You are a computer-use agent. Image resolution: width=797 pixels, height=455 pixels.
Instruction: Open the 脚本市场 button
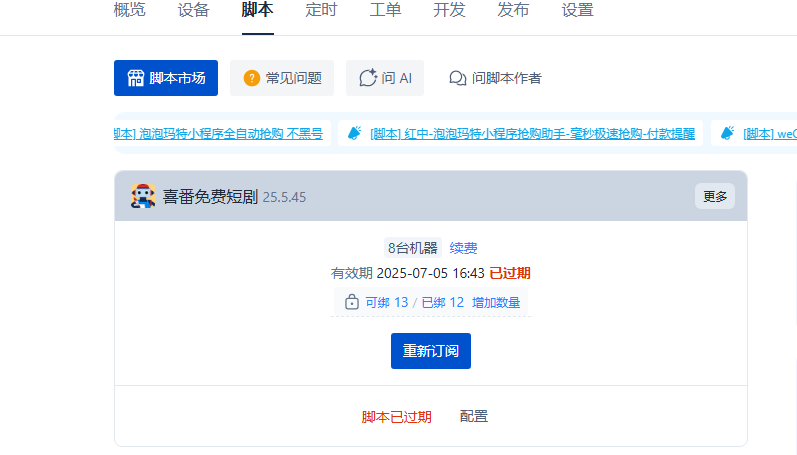pos(166,78)
